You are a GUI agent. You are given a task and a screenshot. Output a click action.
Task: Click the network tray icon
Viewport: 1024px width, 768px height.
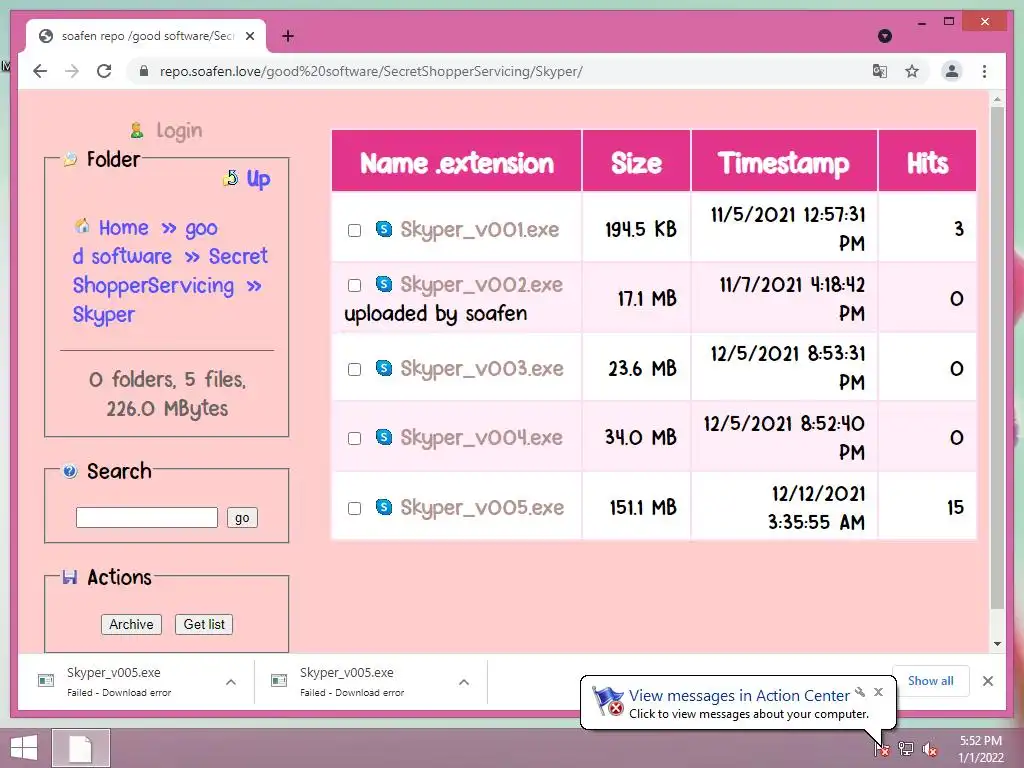click(x=906, y=748)
